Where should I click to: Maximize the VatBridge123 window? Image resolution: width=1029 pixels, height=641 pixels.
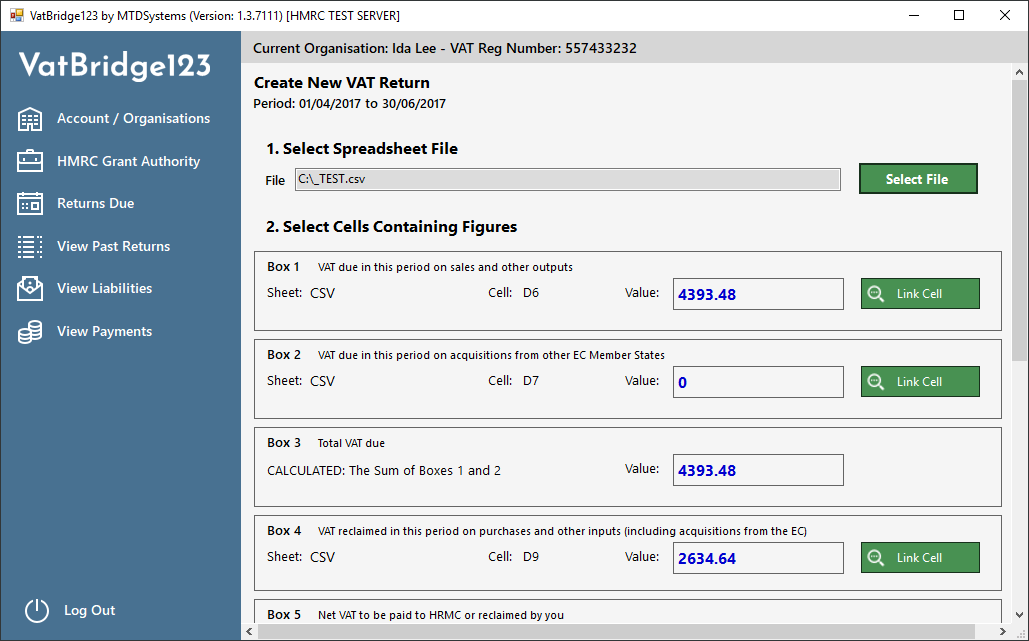point(959,15)
